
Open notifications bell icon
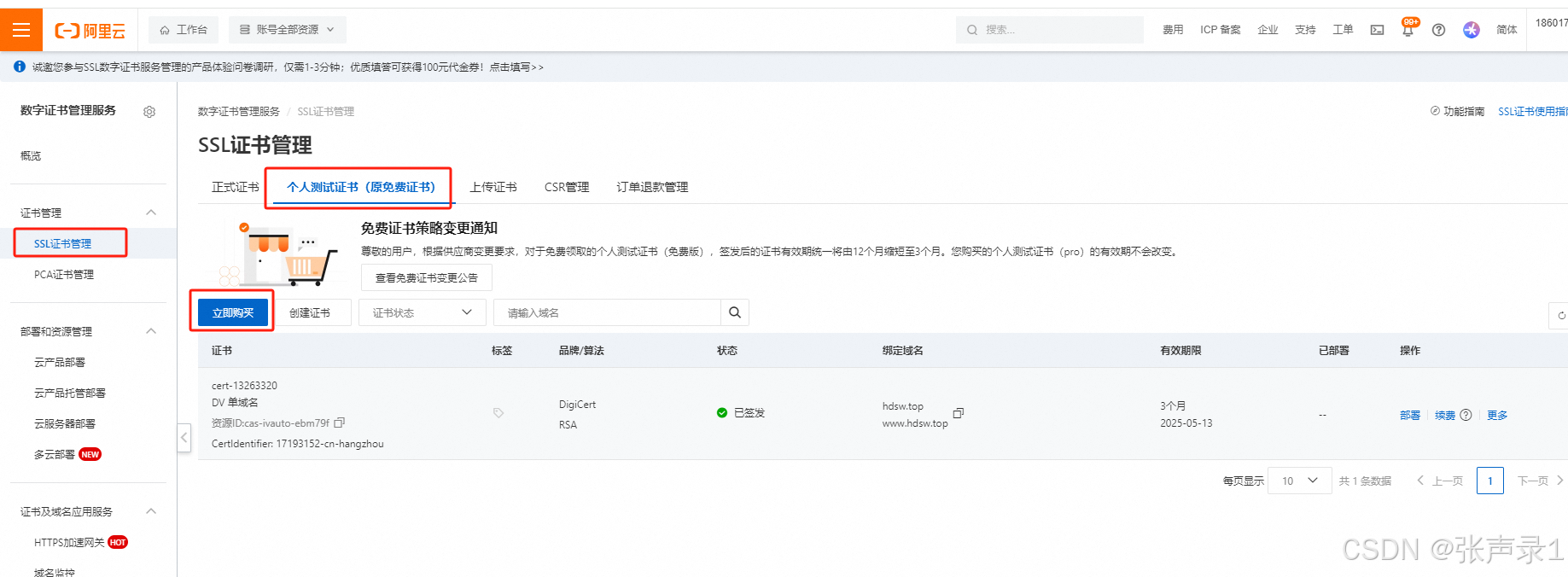[x=1408, y=30]
